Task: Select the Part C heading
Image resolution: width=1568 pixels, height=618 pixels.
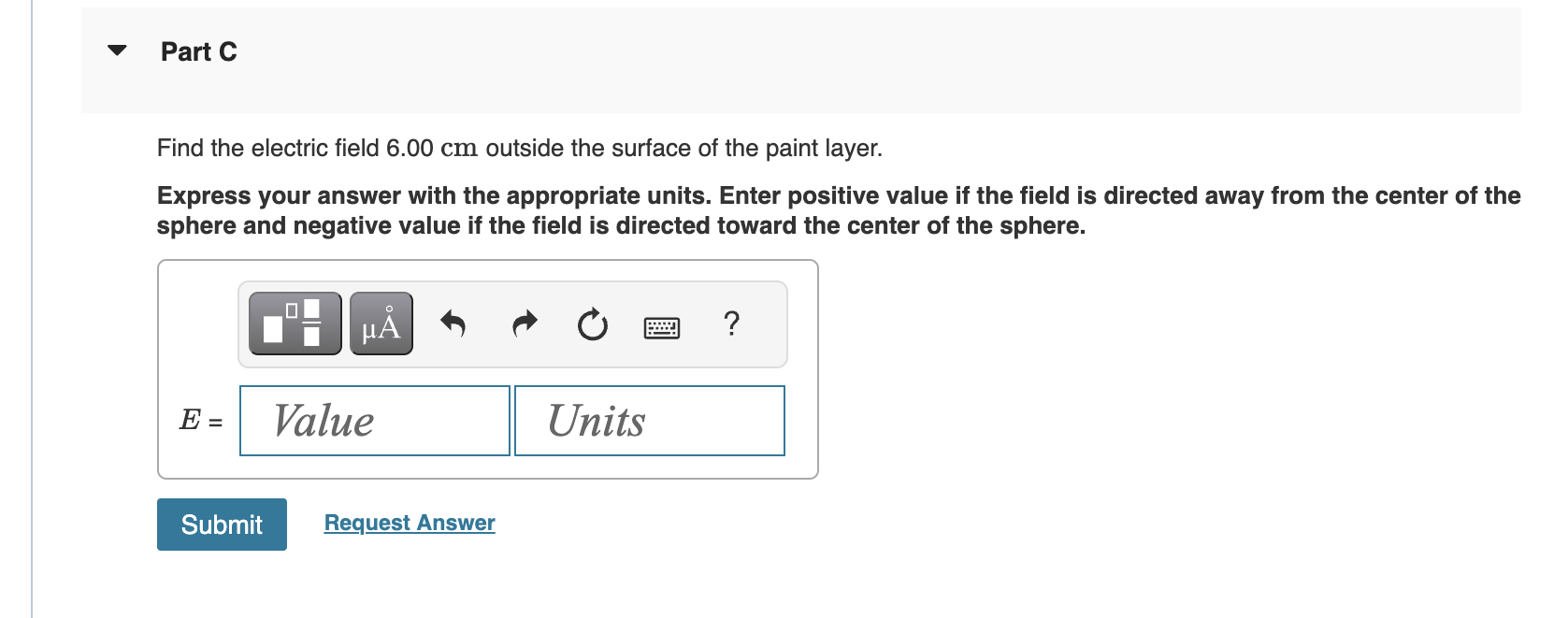Action: [198, 51]
